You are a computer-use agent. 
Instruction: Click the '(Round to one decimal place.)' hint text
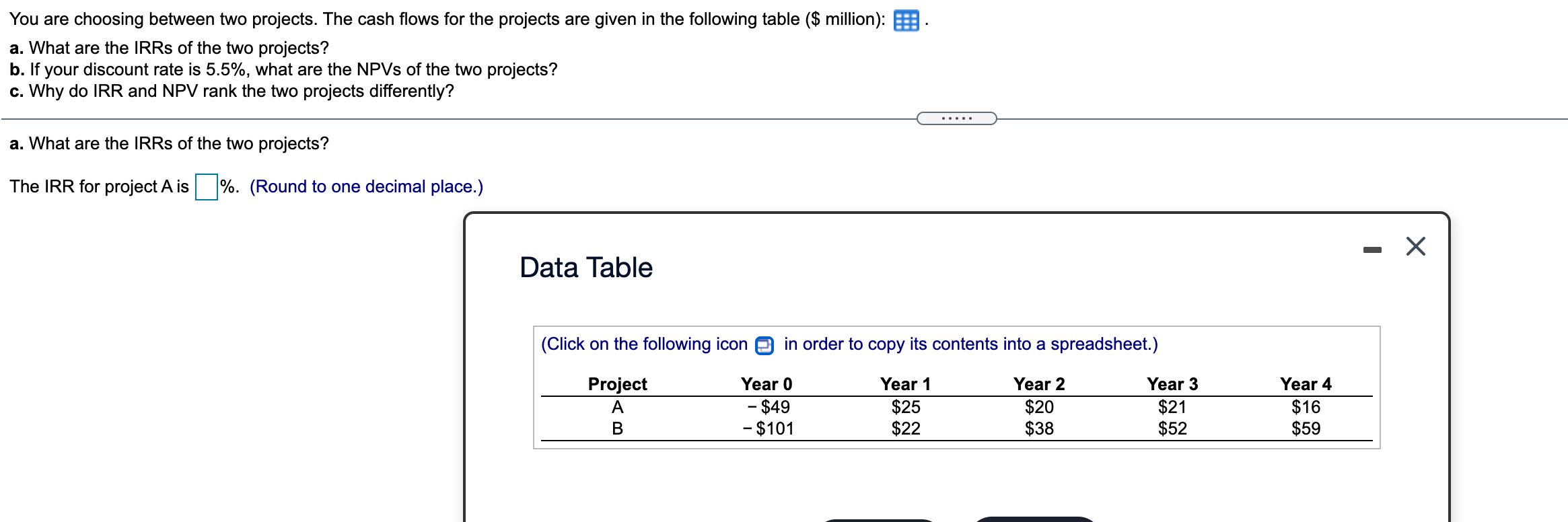point(366,186)
